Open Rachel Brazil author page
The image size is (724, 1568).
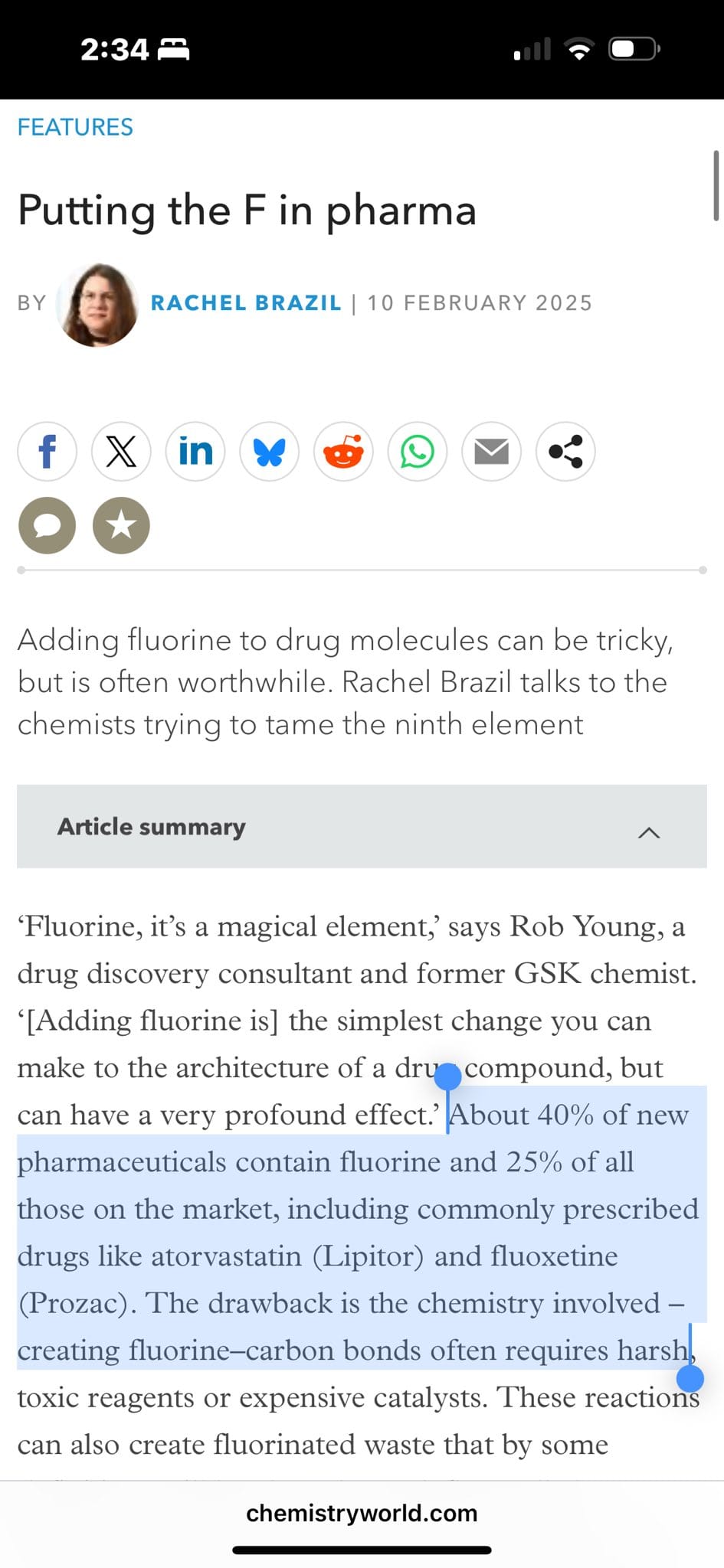[246, 303]
